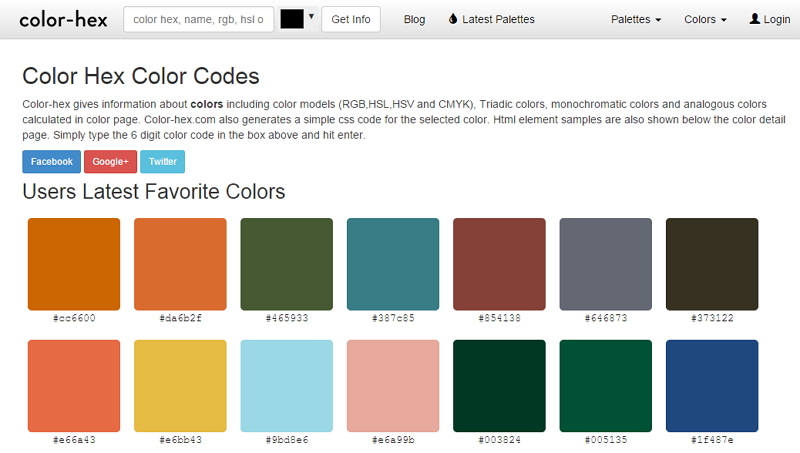Image resolution: width=800 pixels, height=453 pixels.
Task: Click the #1f487e navy blue swatch
Action: tap(712, 386)
